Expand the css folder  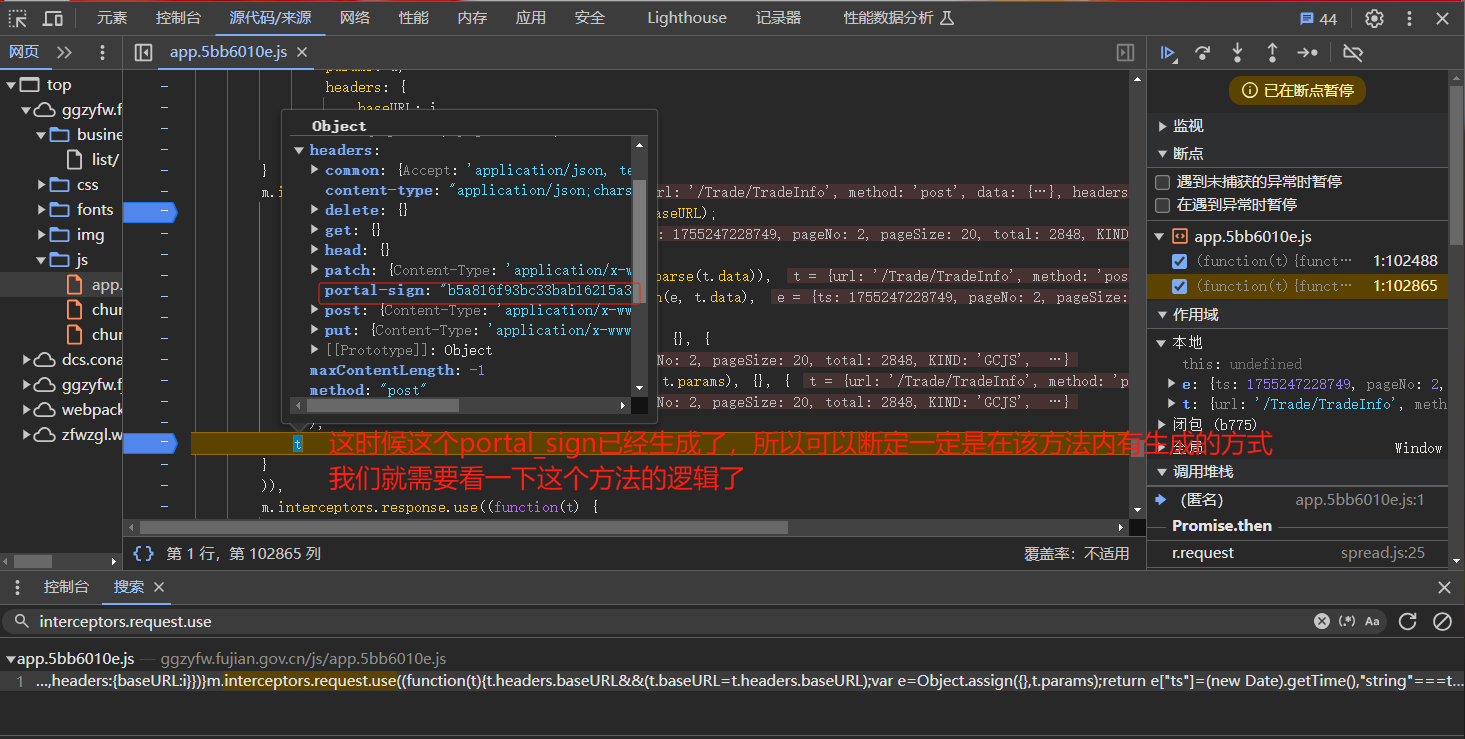(41, 185)
